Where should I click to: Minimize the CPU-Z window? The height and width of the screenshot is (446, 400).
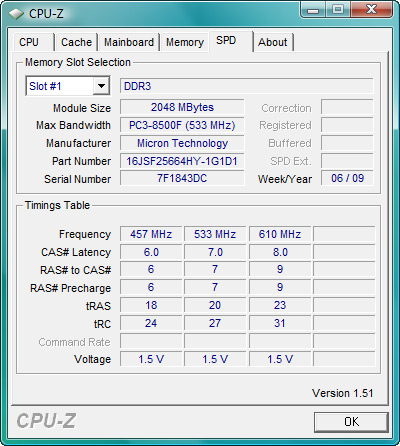point(312,10)
